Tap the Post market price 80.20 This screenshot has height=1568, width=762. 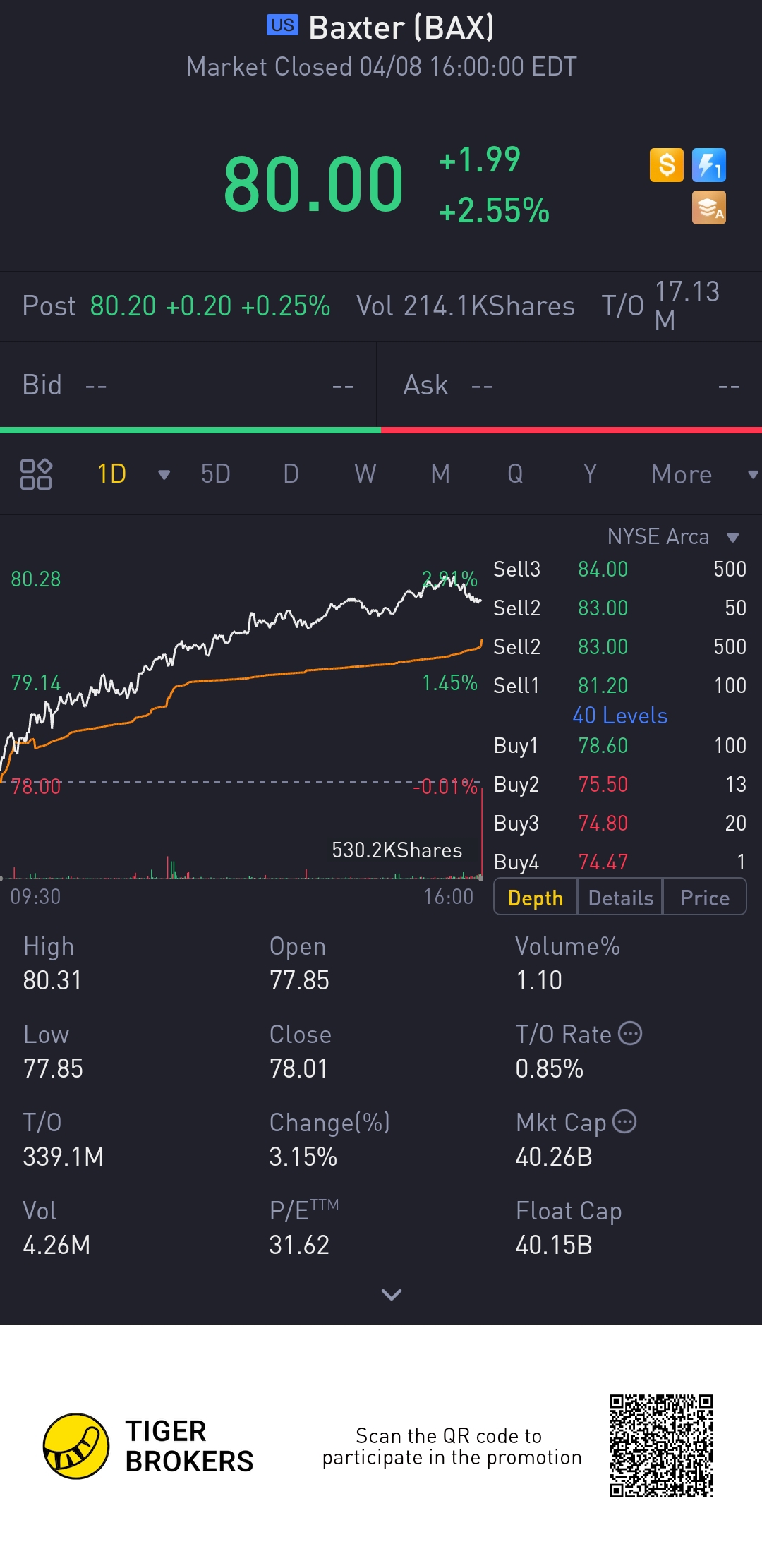pos(123,306)
